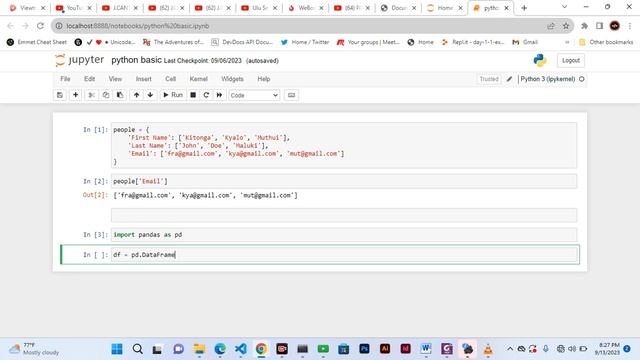Image resolution: width=640 pixels, height=360 pixels.
Task: Click the pencil edit-mode icon
Action: 509,79
